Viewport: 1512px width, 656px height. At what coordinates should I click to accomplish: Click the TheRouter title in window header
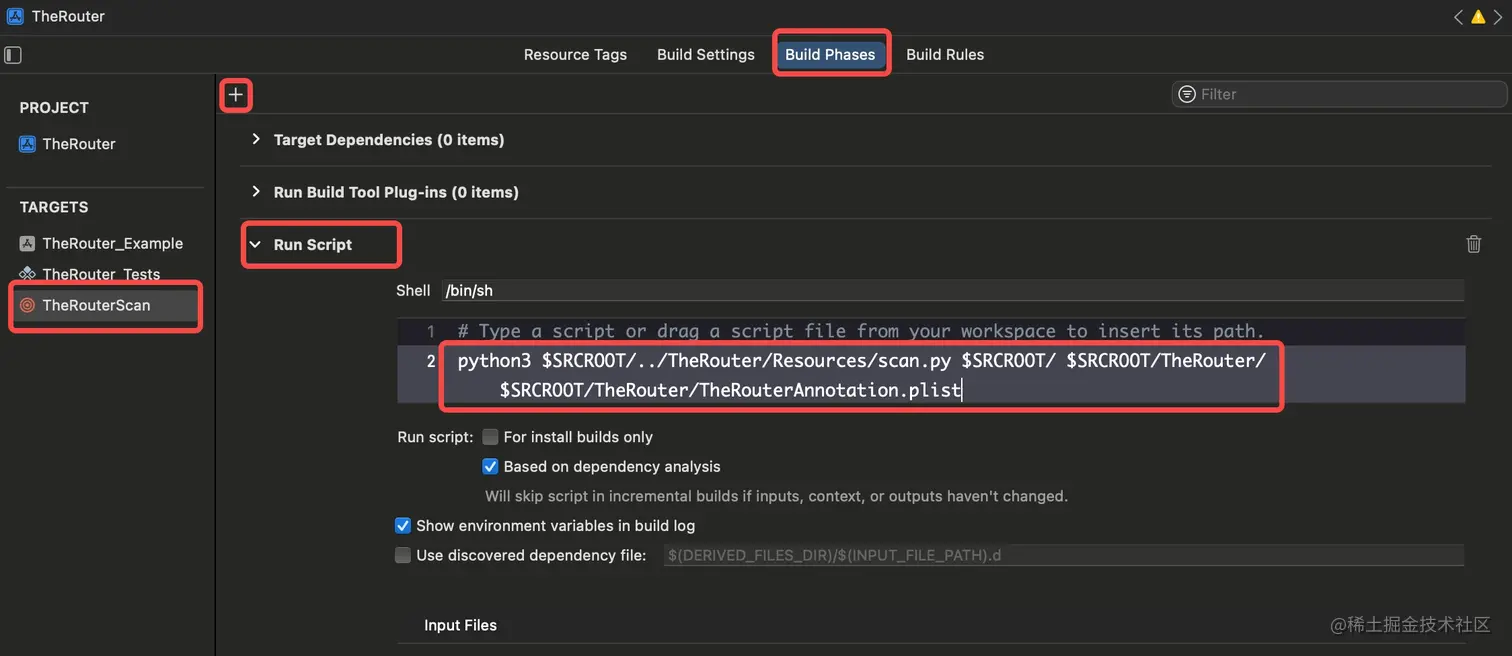click(68, 16)
